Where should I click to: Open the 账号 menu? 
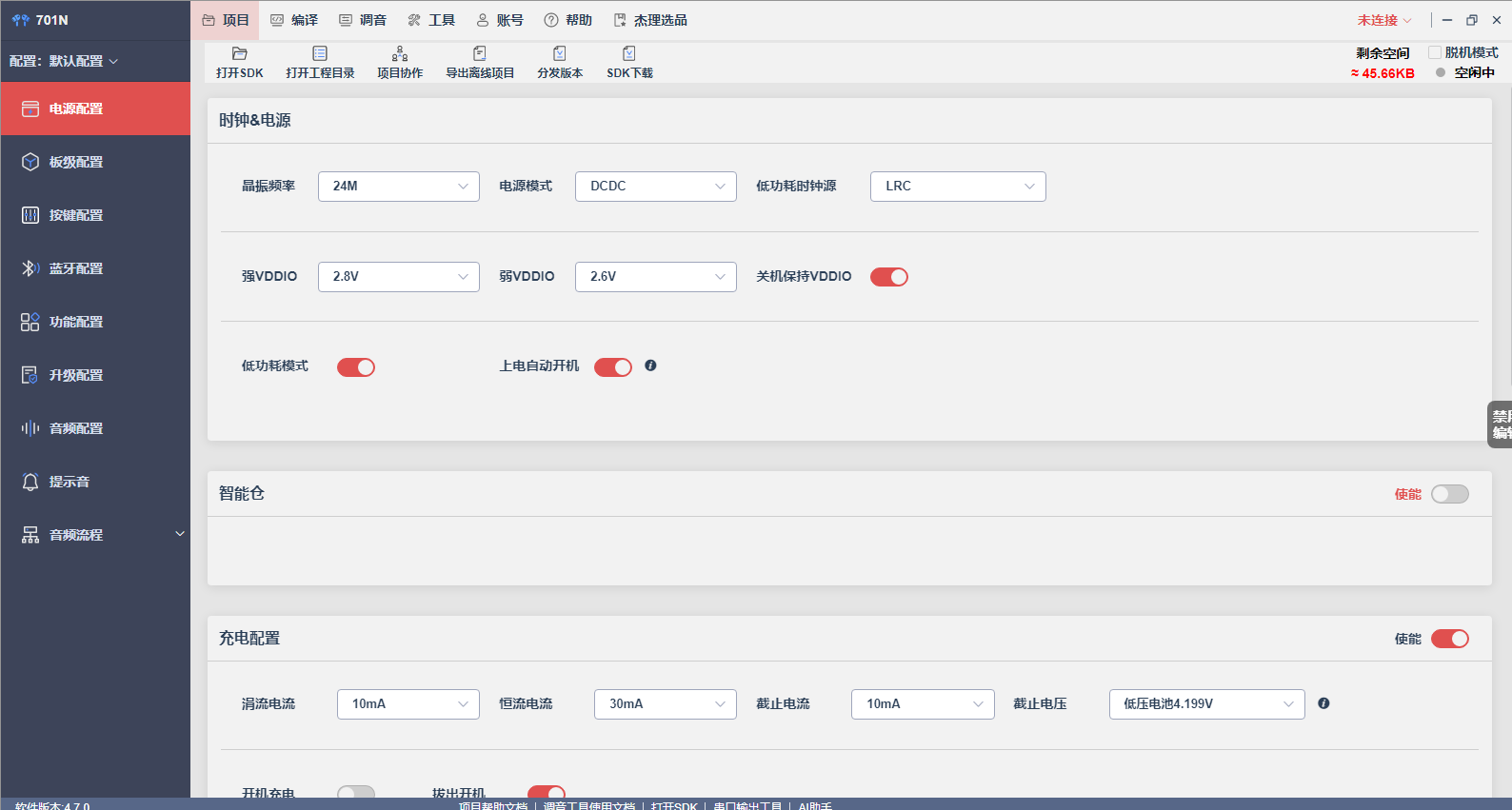coord(500,20)
